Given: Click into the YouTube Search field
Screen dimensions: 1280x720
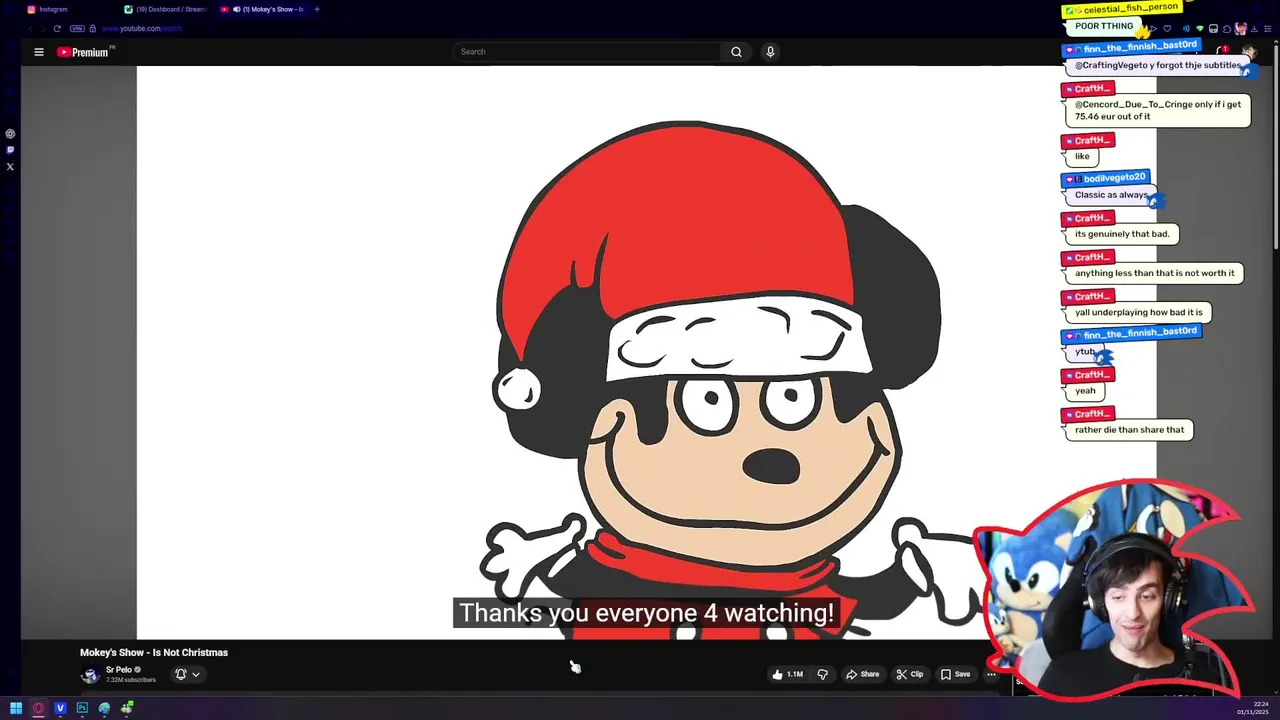Looking at the screenshot, I should point(588,52).
